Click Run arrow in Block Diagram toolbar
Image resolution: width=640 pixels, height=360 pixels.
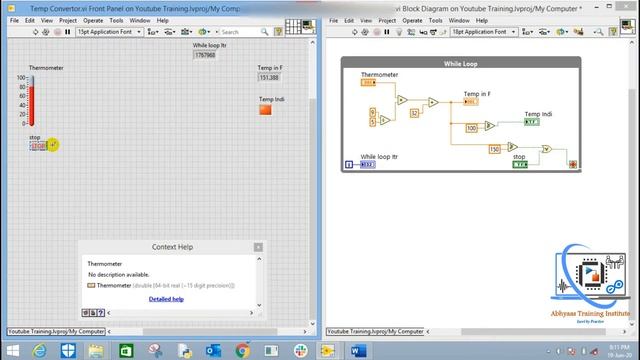[x=354, y=32]
